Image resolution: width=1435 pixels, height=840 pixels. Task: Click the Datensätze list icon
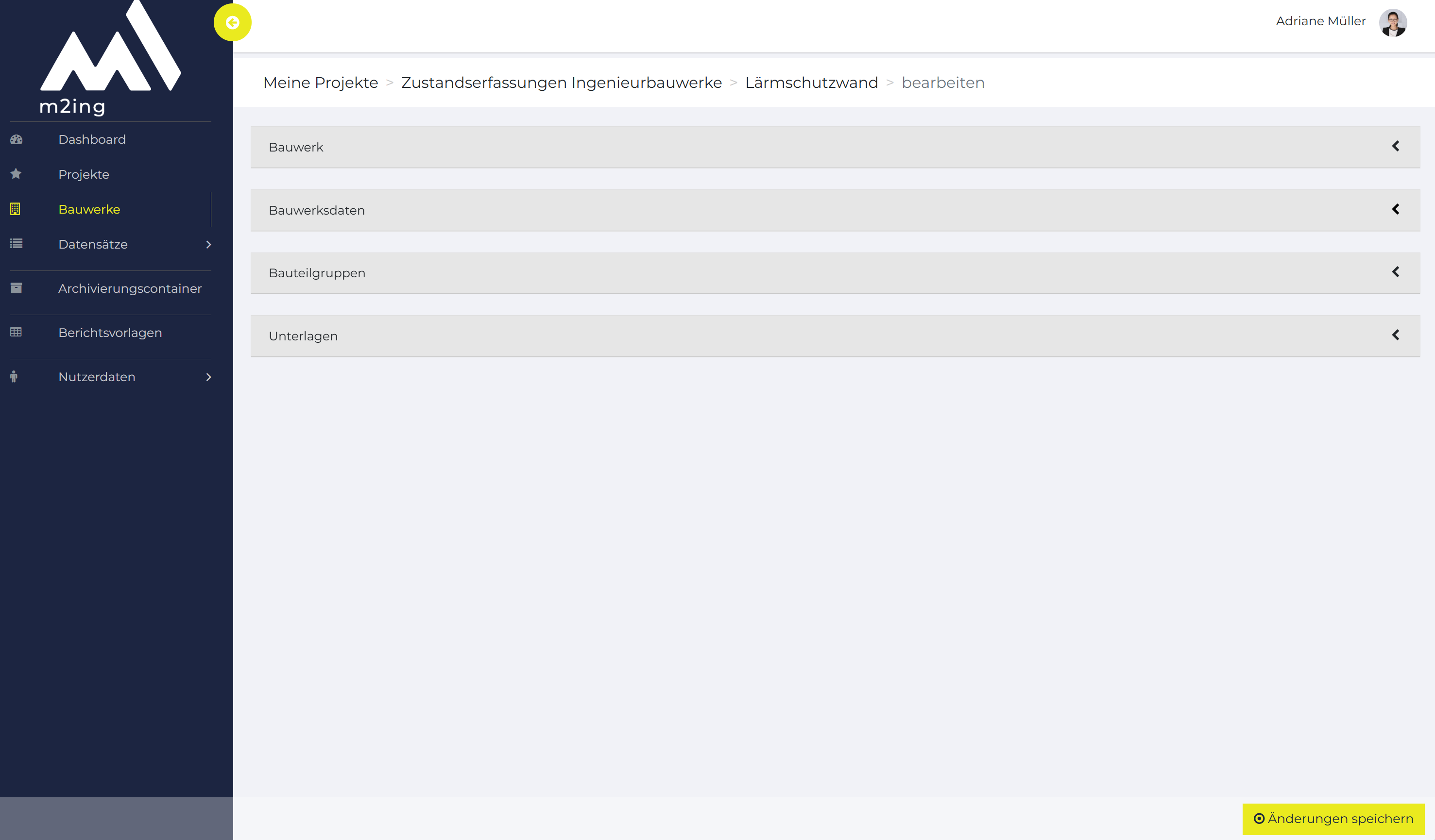click(17, 244)
